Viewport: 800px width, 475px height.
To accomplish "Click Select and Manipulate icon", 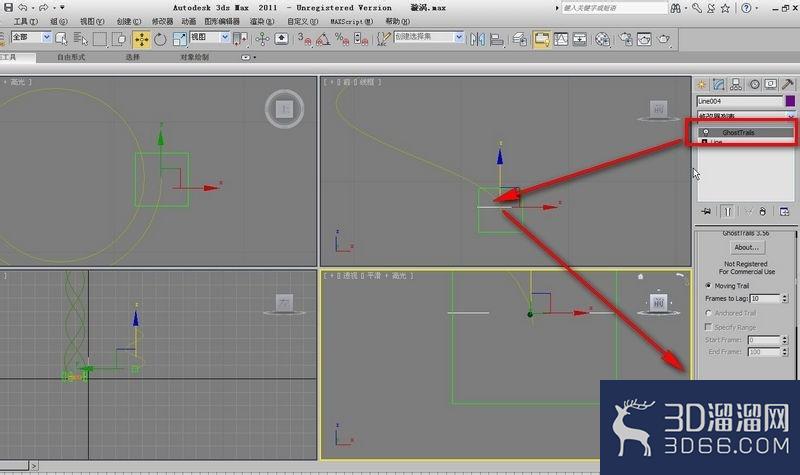I will click(x=263, y=39).
